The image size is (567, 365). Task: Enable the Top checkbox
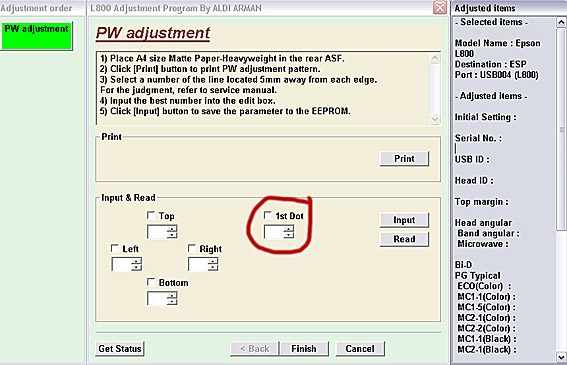151,215
